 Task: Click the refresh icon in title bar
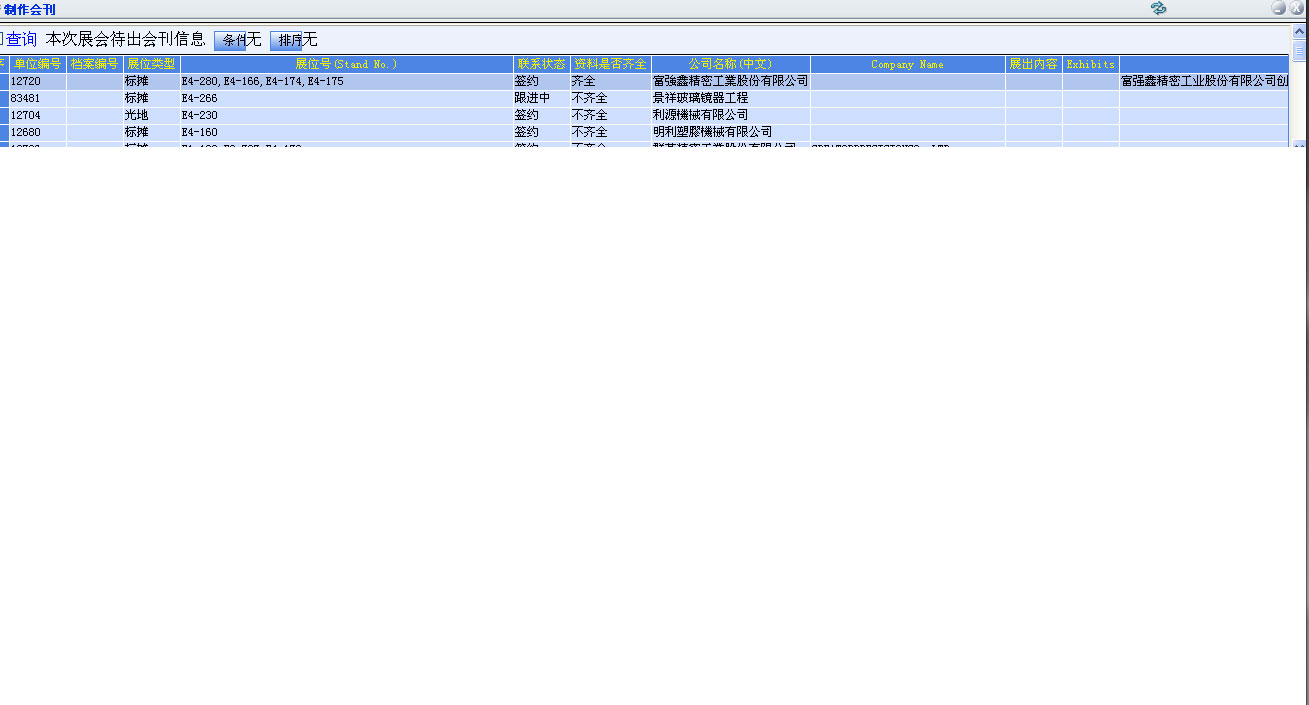[1159, 8]
